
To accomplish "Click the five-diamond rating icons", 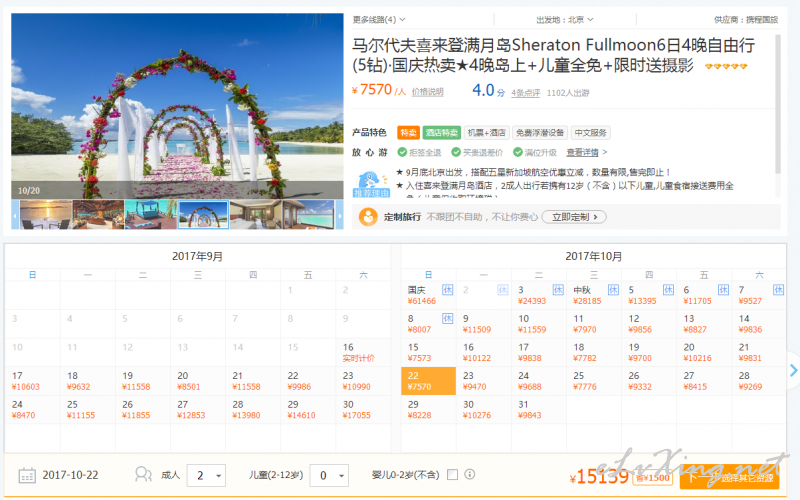I will pyautogui.click(x=726, y=66).
